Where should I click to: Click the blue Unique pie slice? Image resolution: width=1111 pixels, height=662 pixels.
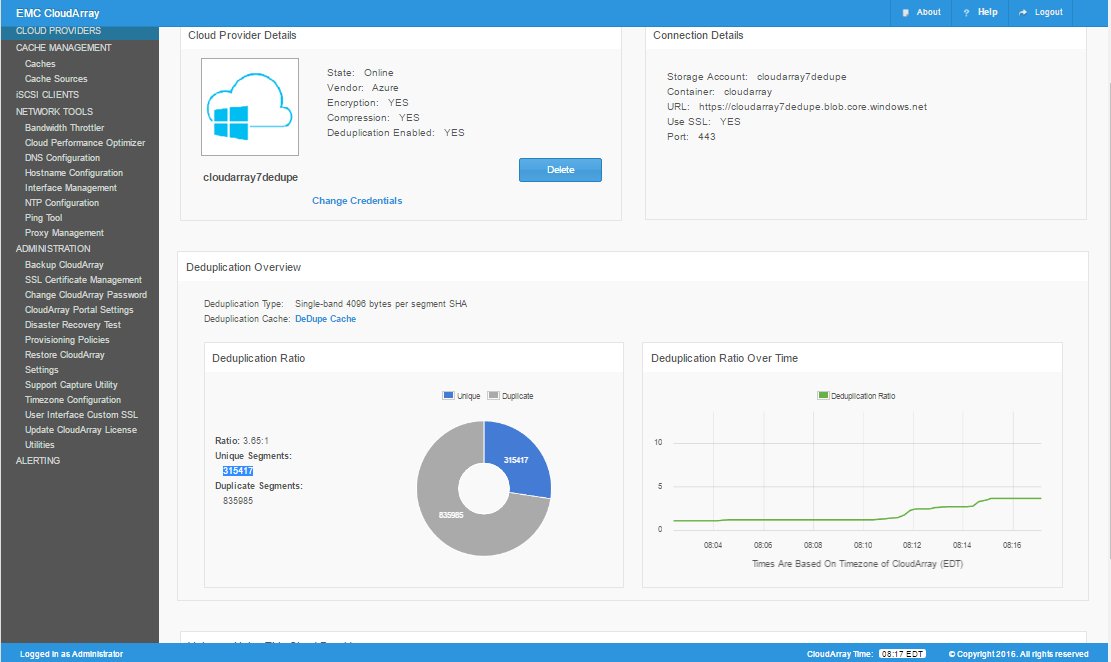(519, 458)
